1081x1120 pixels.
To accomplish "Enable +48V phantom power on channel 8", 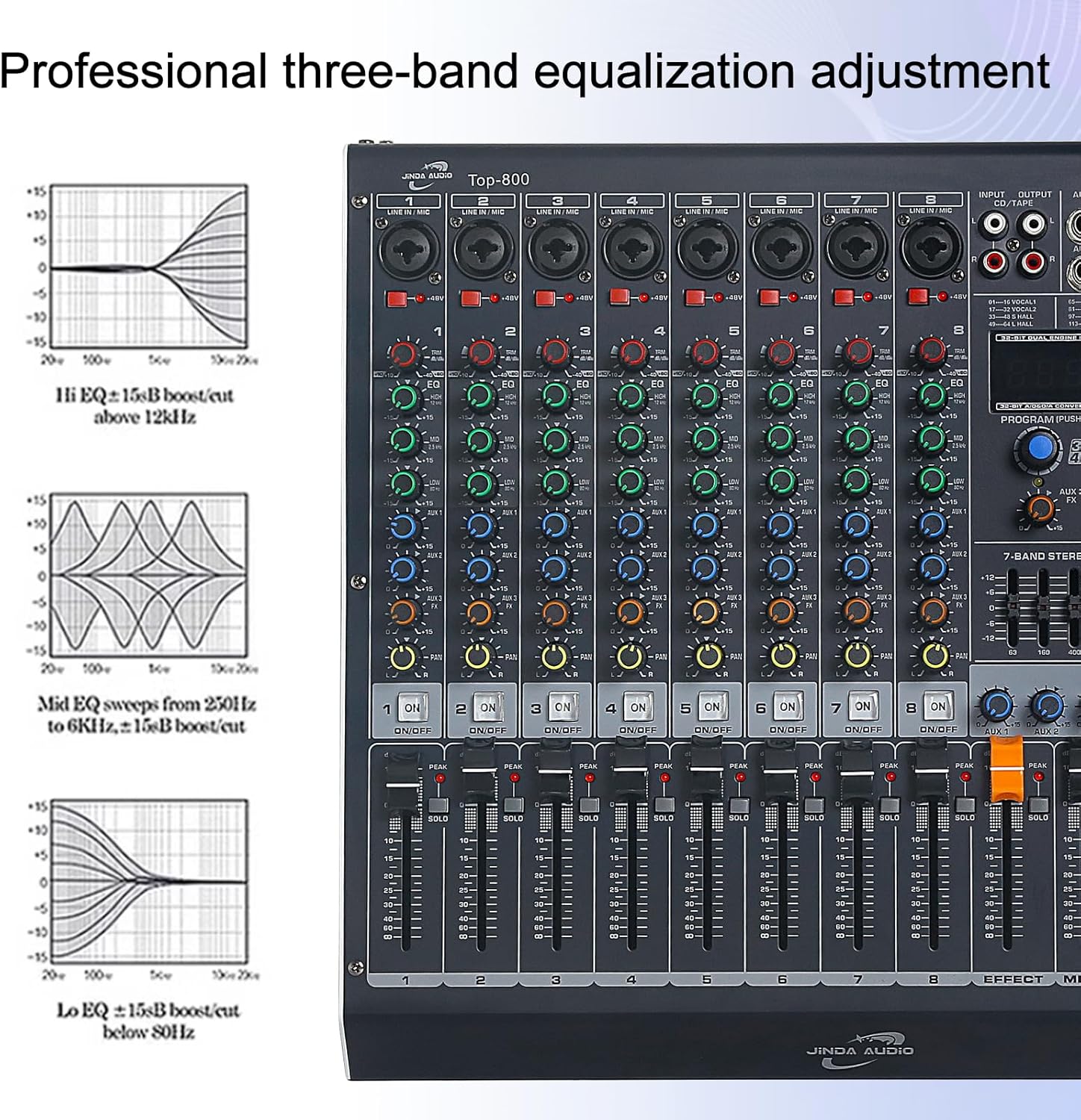I will (917, 296).
